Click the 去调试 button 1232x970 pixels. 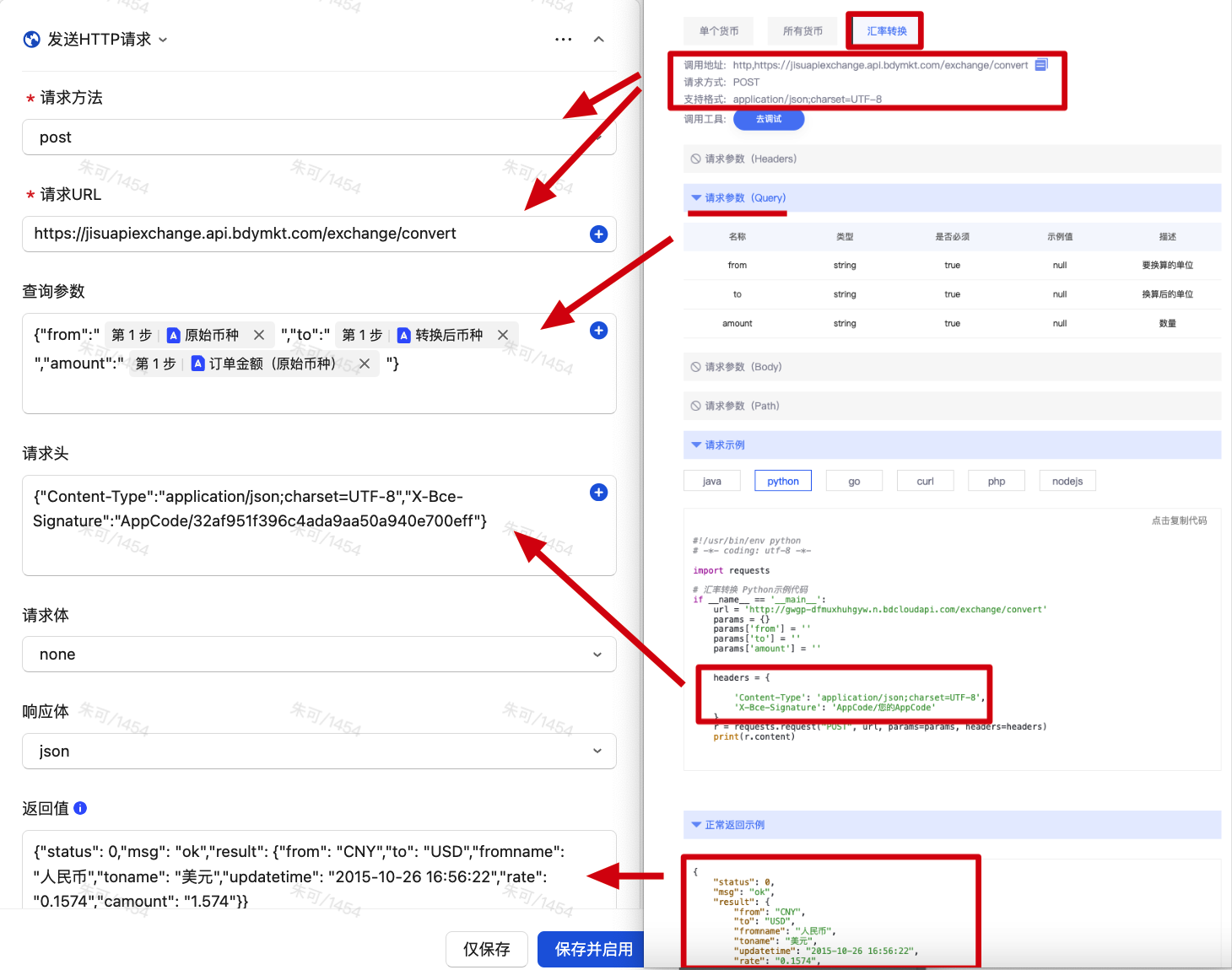tap(768, 120)
